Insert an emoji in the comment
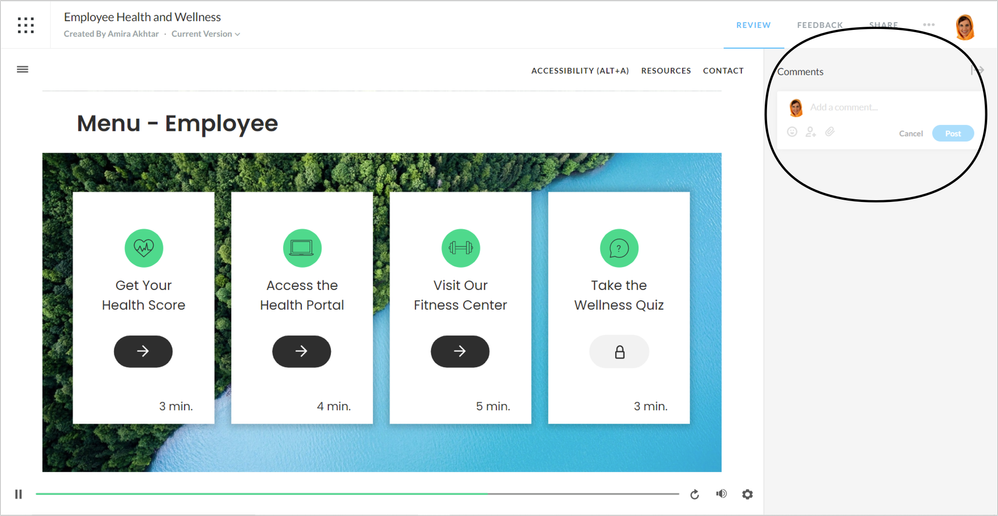998x516 pixels. 792,132
